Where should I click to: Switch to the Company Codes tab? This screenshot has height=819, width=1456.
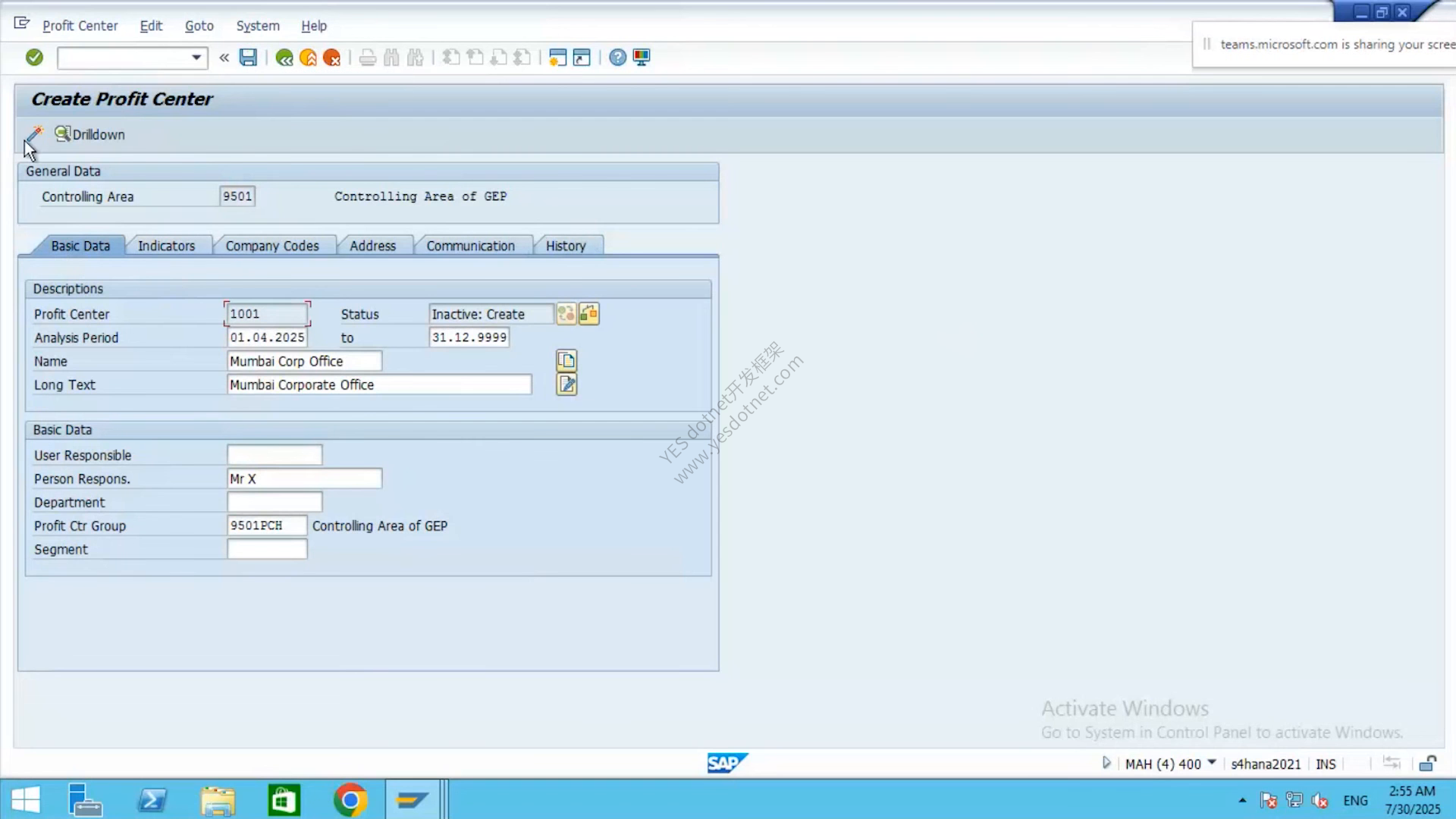click(x=272, y=246)
